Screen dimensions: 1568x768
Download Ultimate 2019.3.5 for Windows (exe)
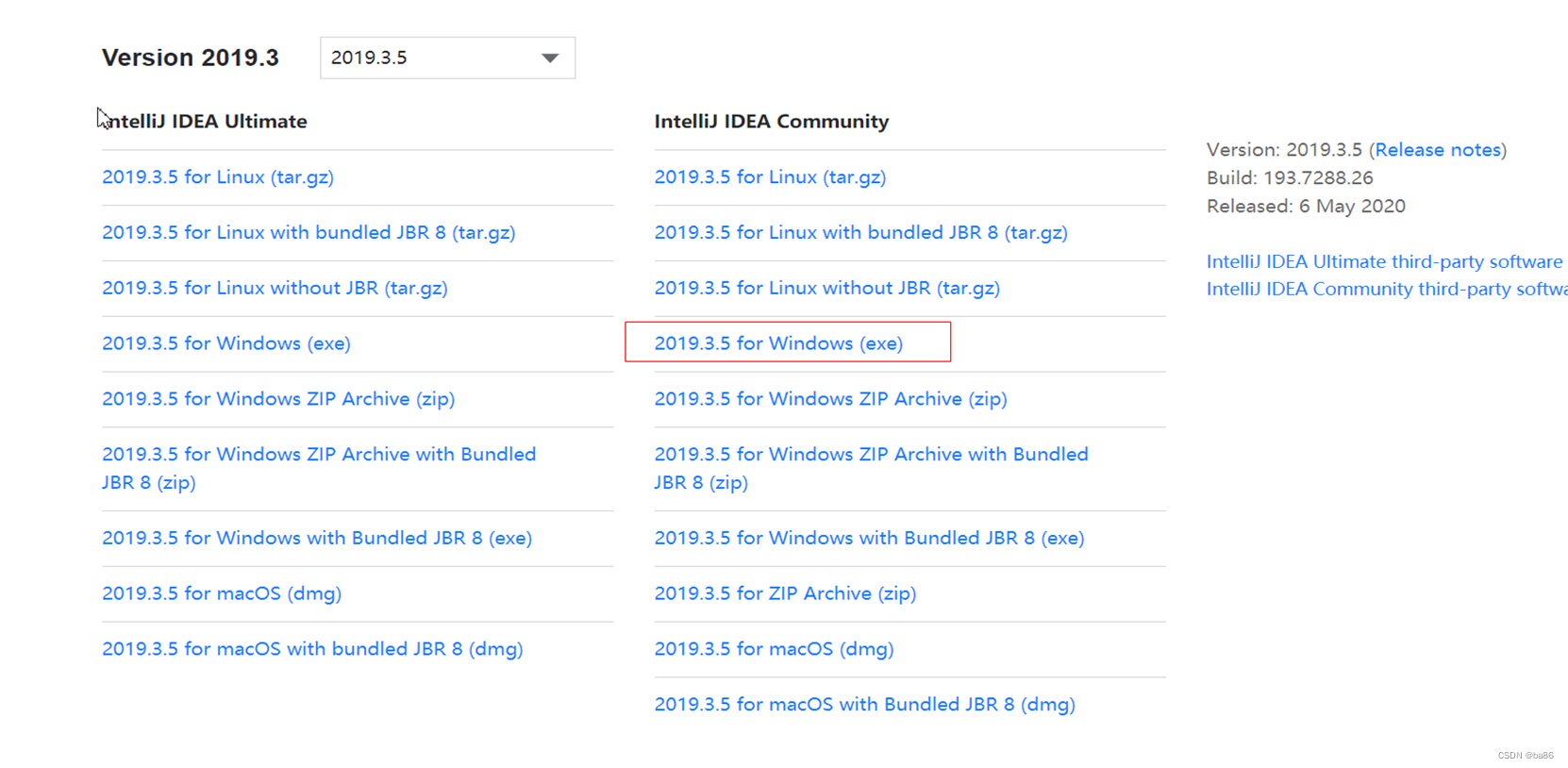pyautogui.click(x=226, y=343)
